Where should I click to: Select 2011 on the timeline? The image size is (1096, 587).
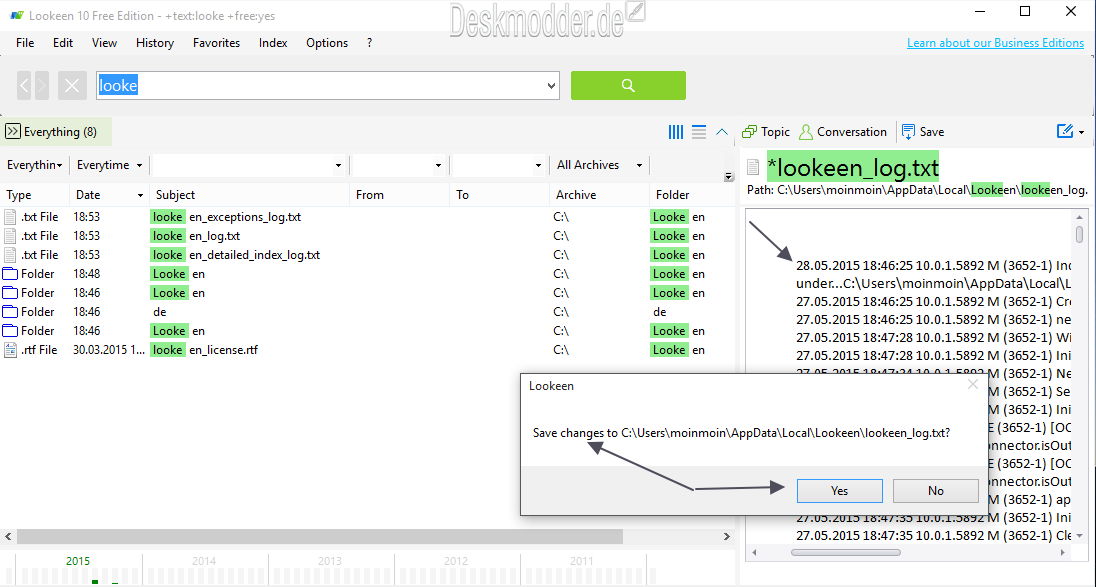pyautogui.click(x=582, y=561)
